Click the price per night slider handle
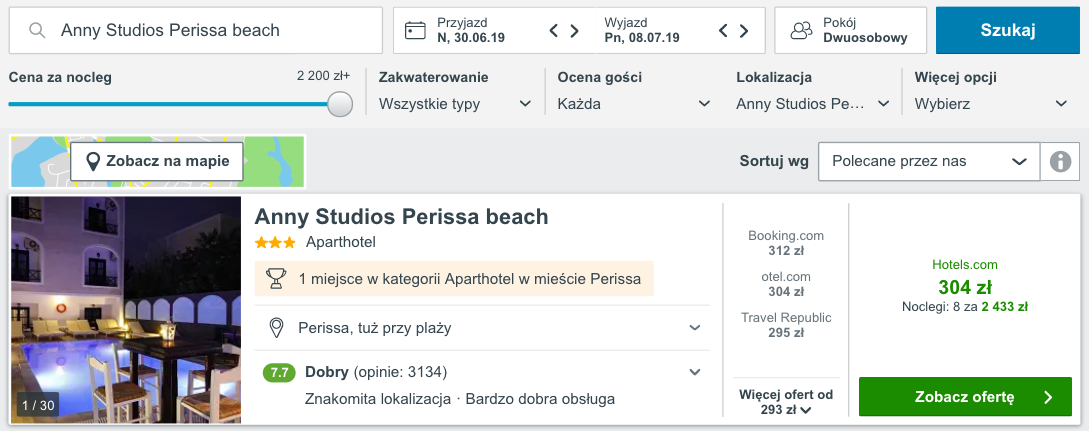 (x=340, y=104)
